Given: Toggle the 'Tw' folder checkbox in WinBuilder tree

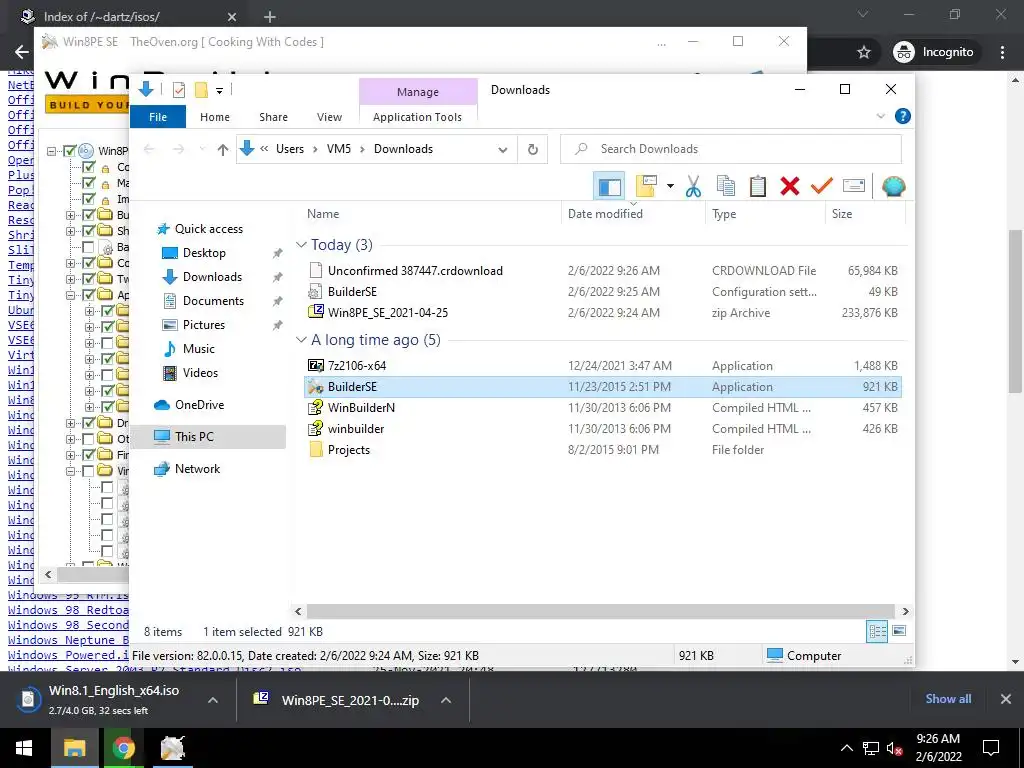Looking at the screenshot, I should point(89,279).
